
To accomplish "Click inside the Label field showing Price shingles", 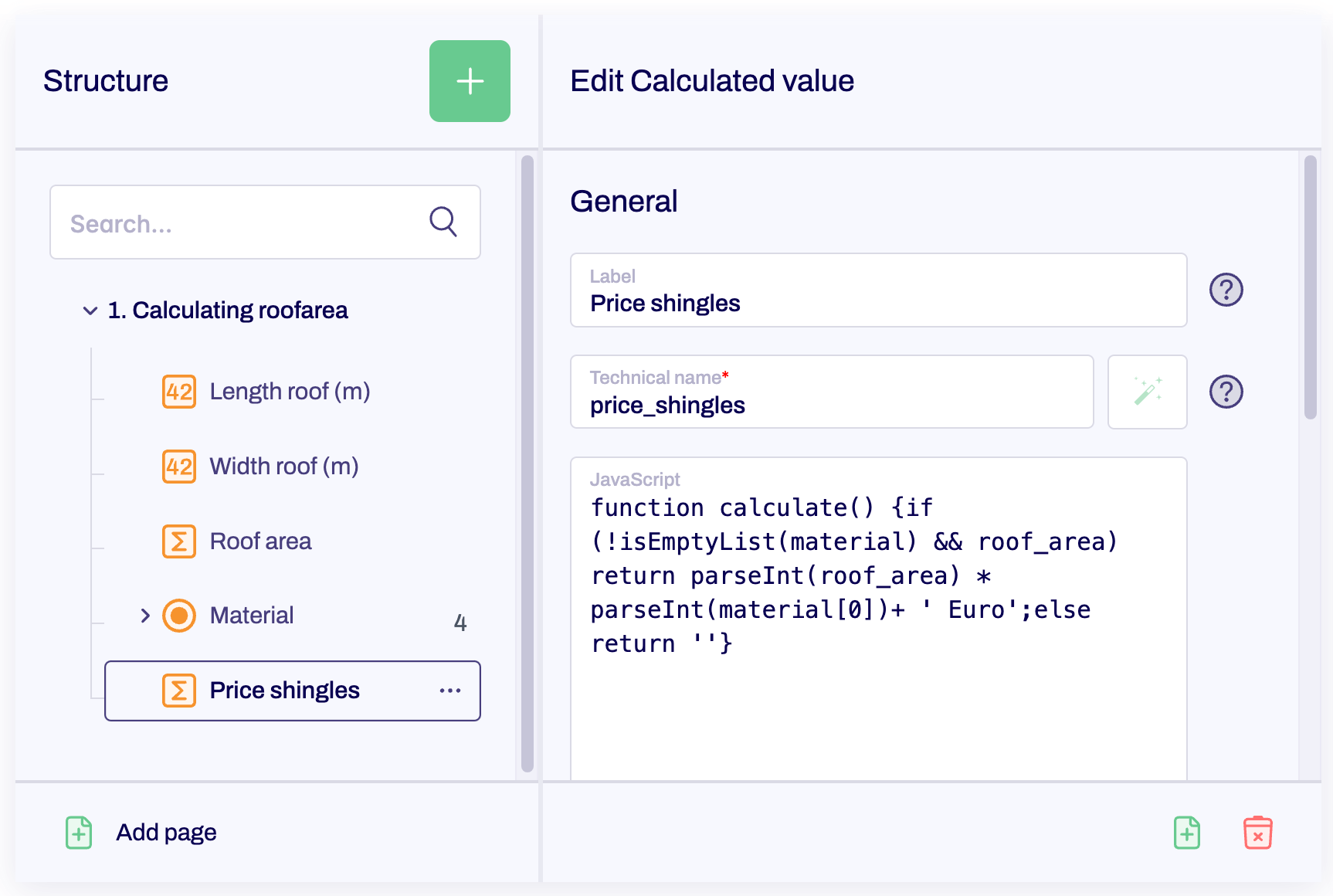I will [x=878, y=303].
